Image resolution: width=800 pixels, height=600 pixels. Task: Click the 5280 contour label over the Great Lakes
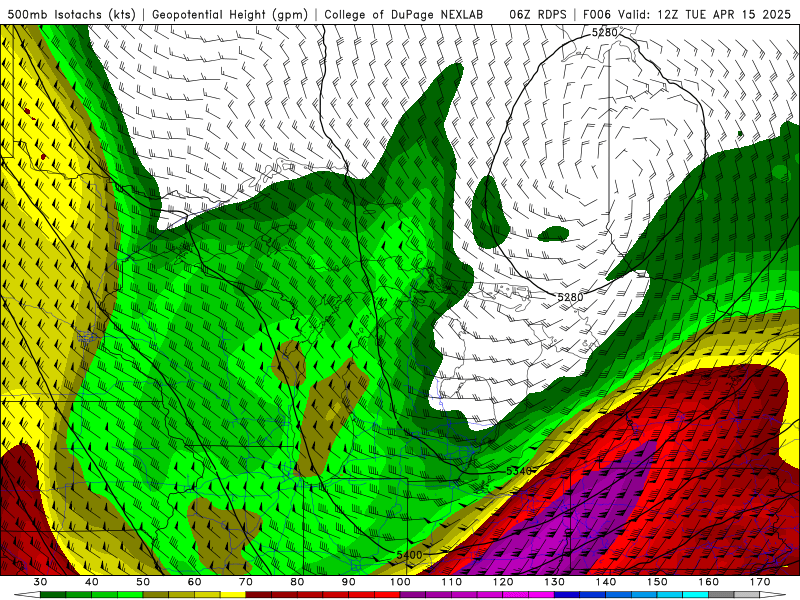coord(570,297)
